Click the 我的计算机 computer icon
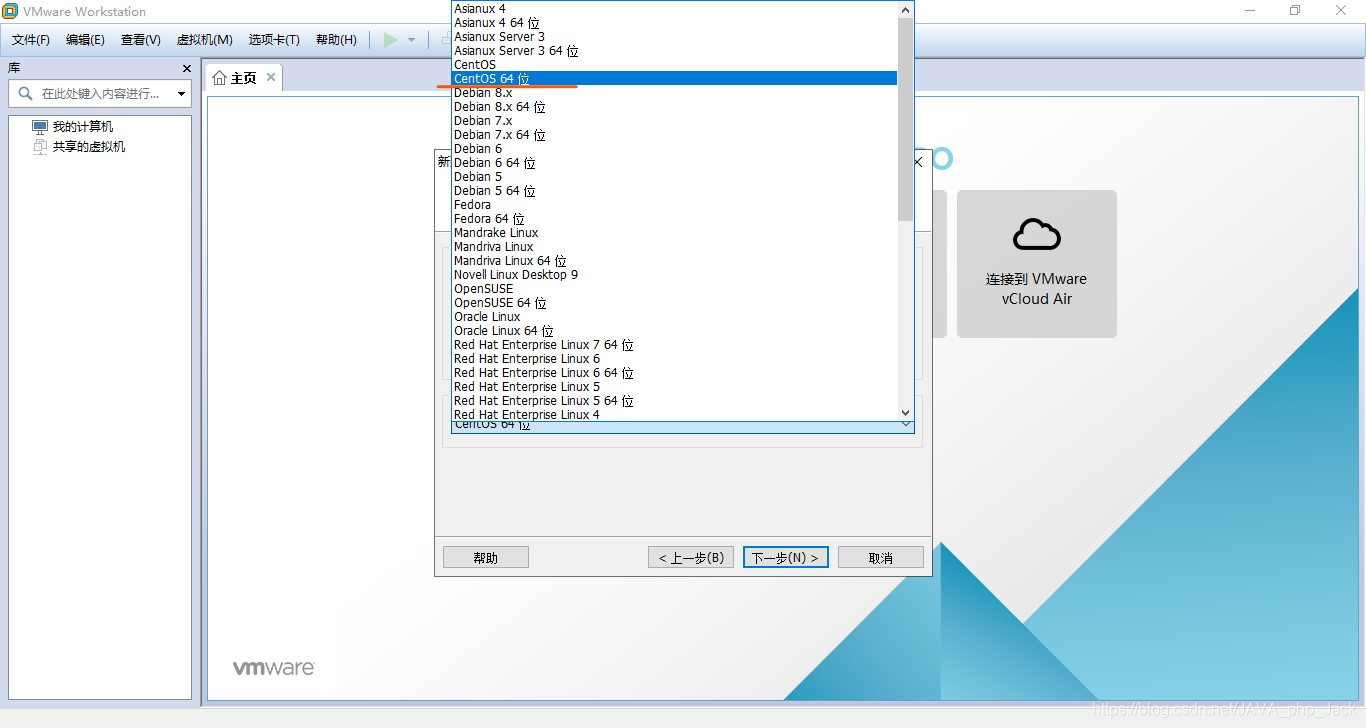The image size is (1366, 728). pos(40,127)
